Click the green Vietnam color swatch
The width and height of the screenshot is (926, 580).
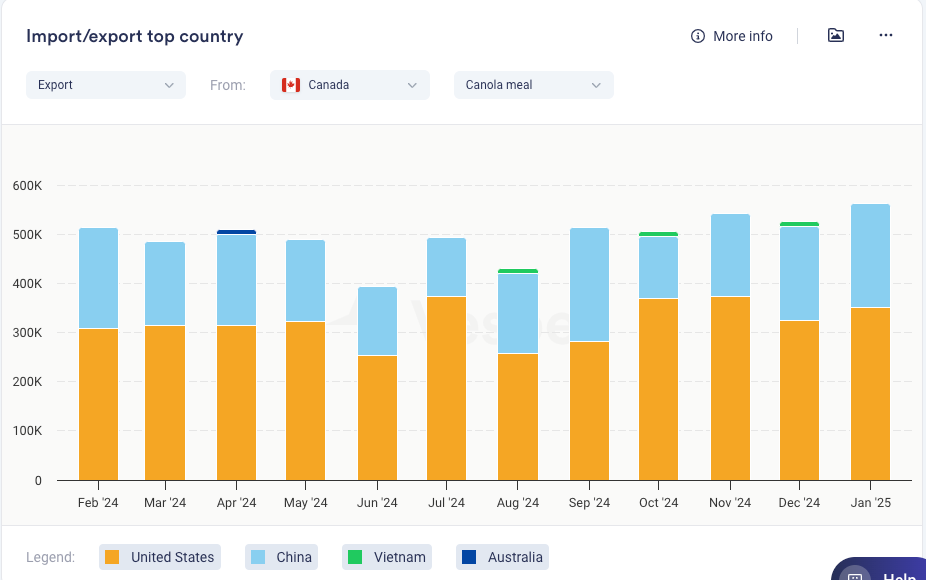click(x=354, y=557)
